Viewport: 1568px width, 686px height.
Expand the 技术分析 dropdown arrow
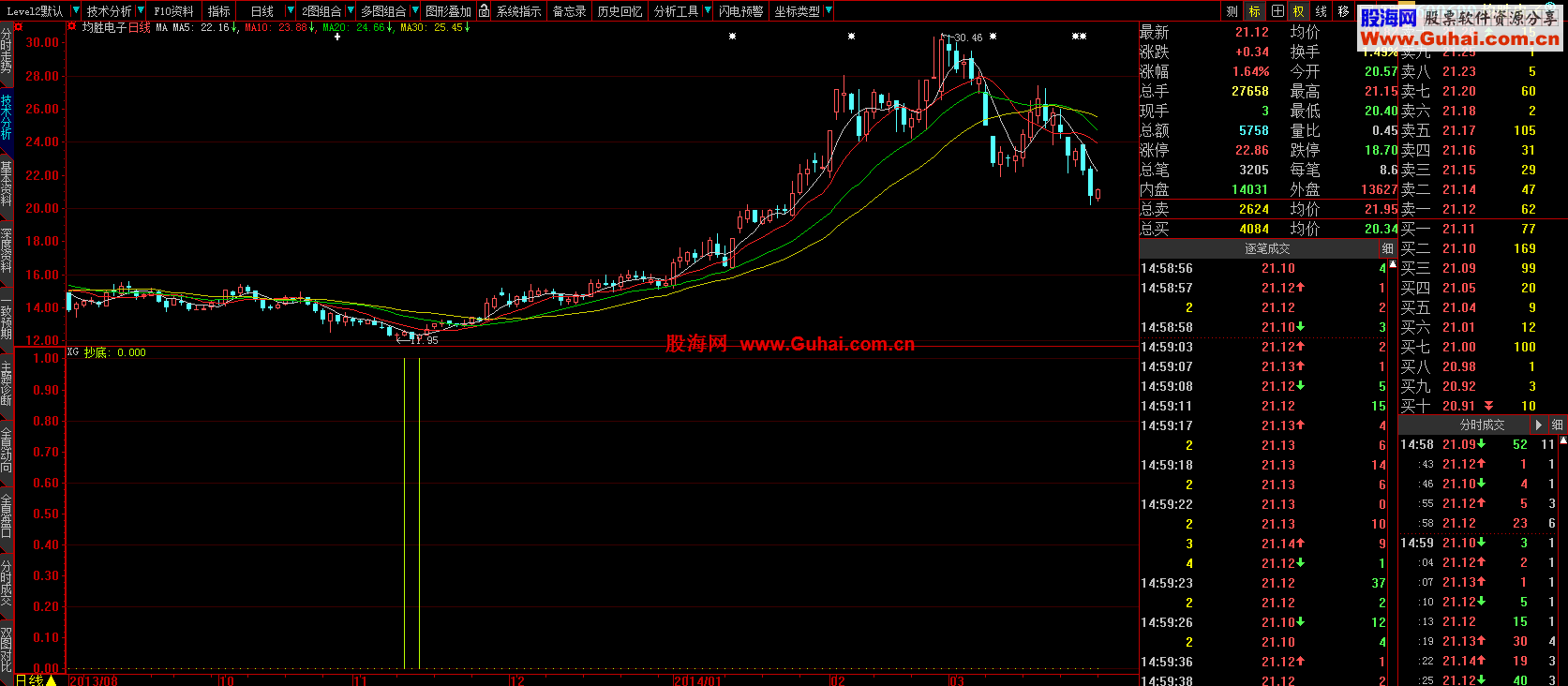click(141, 11)
